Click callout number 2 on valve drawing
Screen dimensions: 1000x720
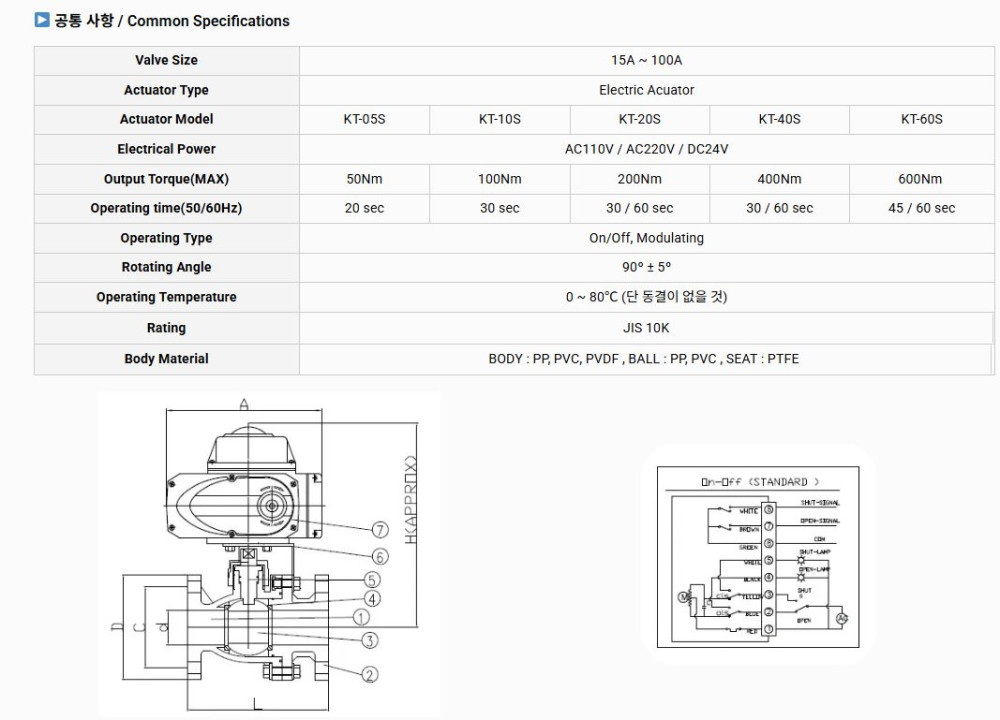[369, 675]
